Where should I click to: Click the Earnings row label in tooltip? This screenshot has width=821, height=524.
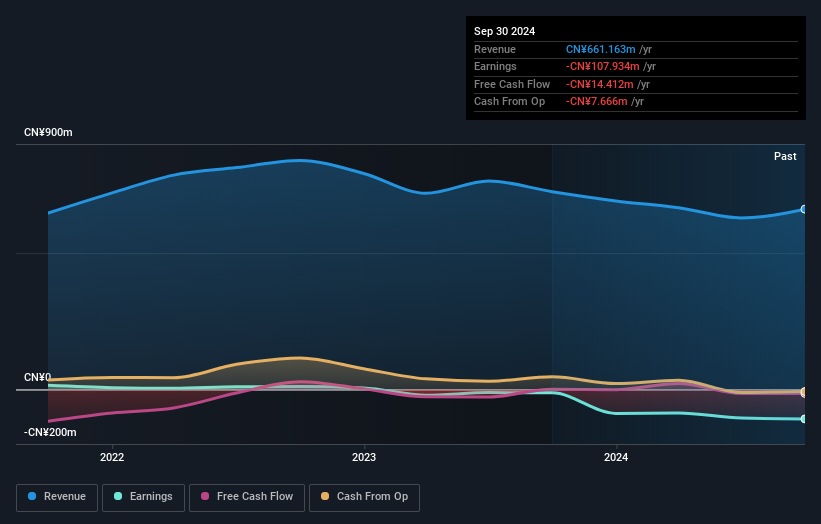(495, 66)
